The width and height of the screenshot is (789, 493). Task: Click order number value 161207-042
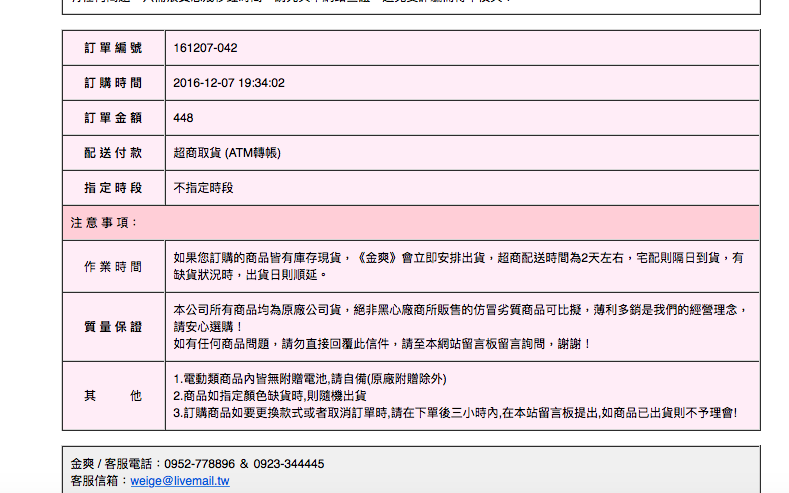205,48
